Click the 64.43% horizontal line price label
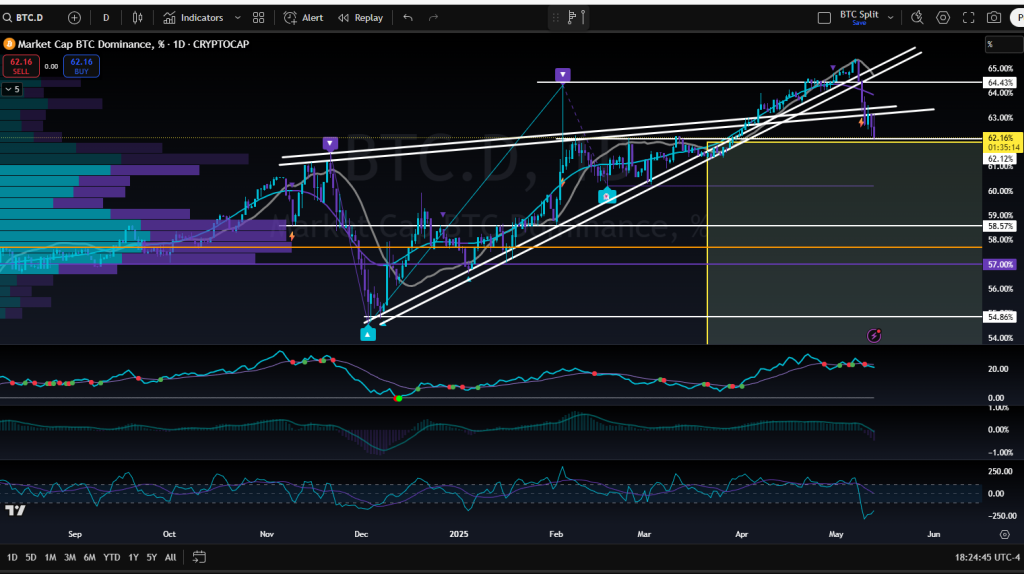 tap(1000, 83)
